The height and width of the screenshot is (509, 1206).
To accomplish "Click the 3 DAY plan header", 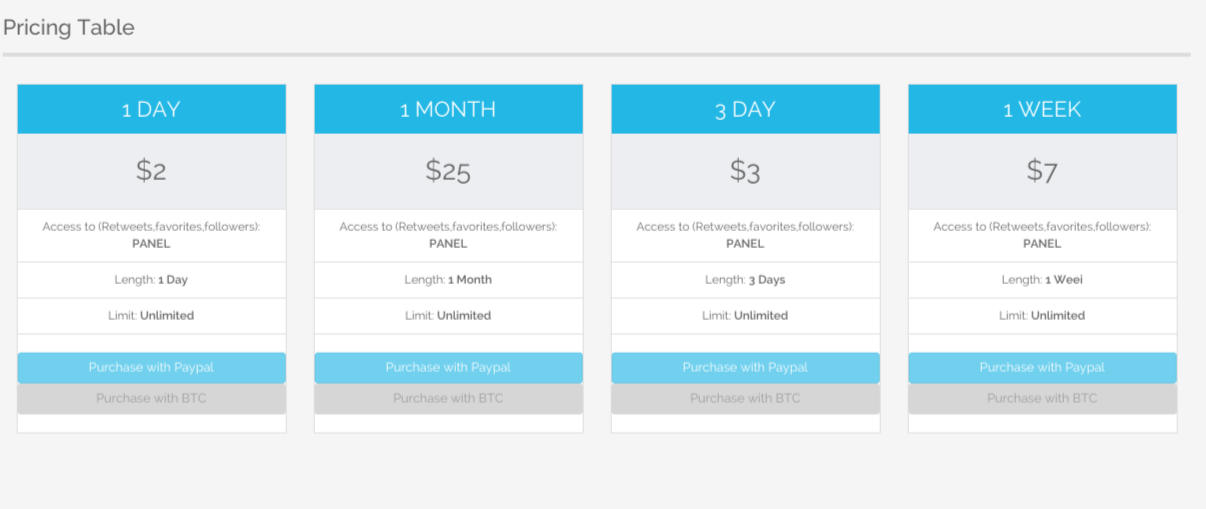I will click(x=745, y=109).
